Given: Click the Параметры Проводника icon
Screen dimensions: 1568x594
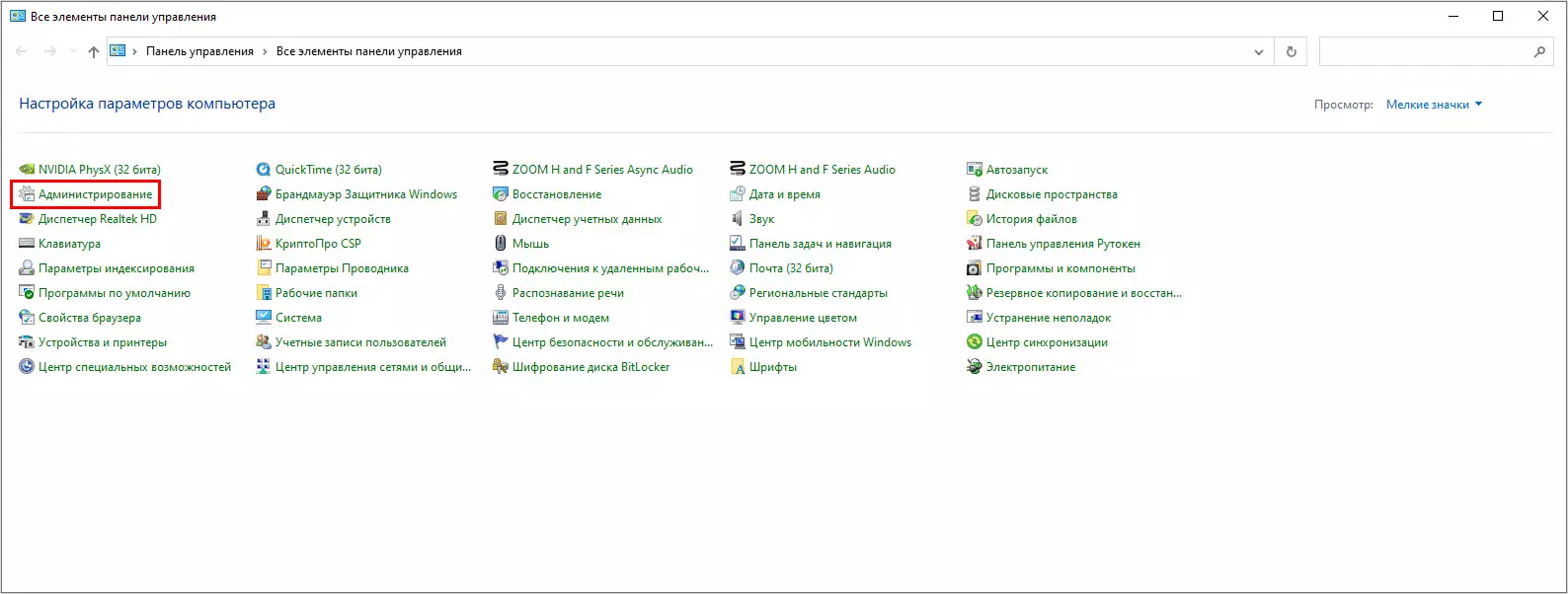Looking at the screenshot, I should [264, 268].
